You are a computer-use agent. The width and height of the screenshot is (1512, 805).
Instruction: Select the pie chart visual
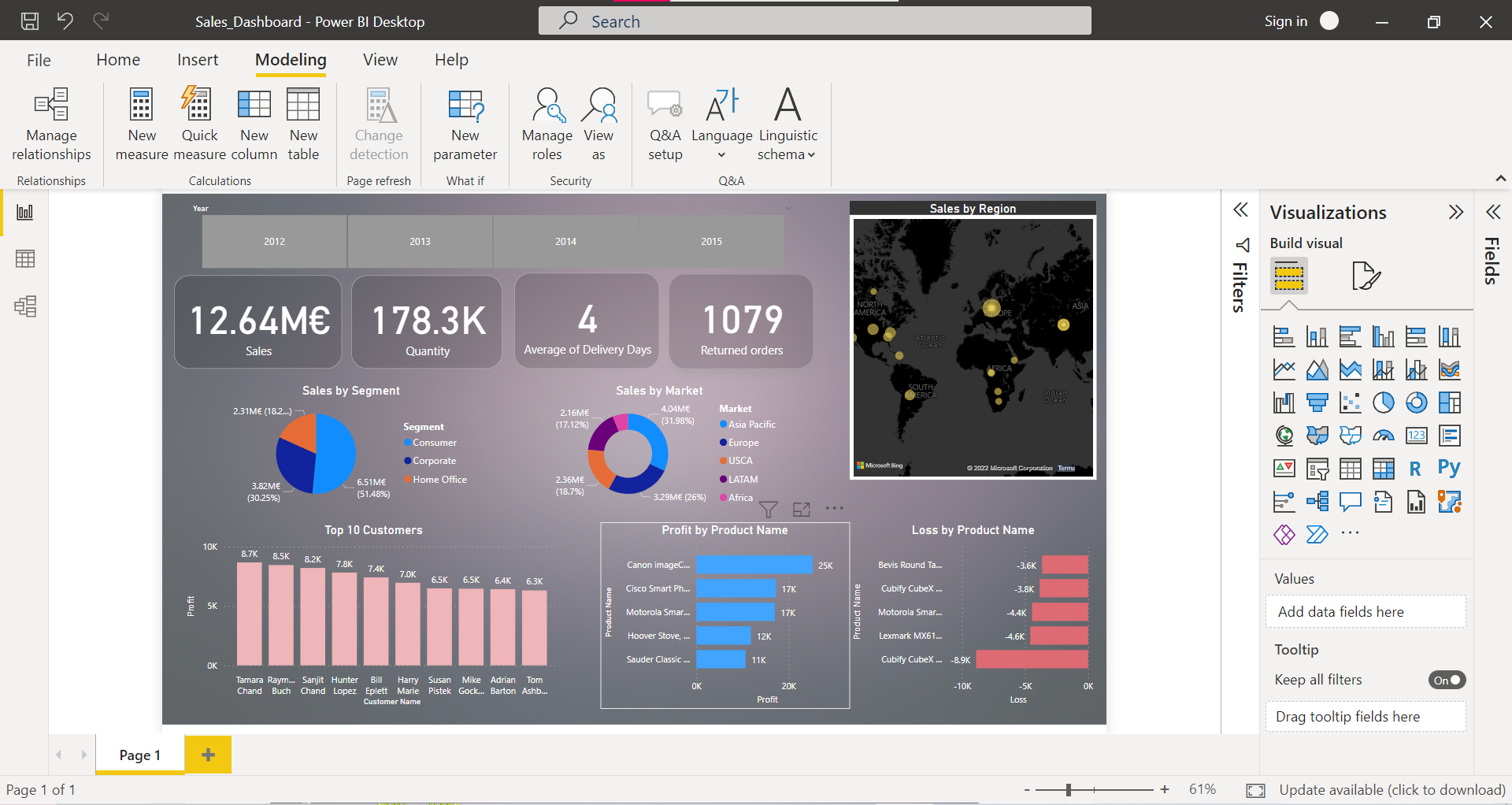pos(1384,402)
